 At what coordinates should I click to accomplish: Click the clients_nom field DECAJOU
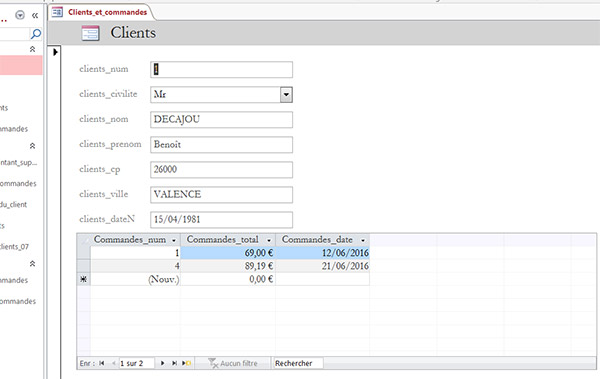222,119
